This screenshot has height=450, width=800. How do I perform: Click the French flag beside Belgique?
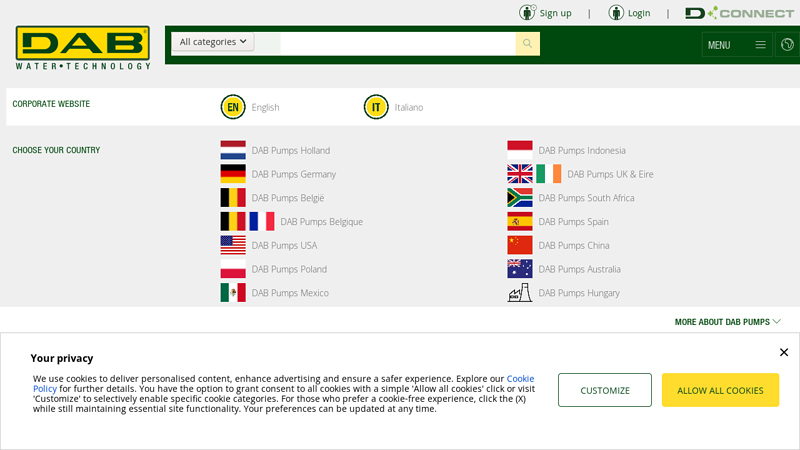tap(262, 221)
